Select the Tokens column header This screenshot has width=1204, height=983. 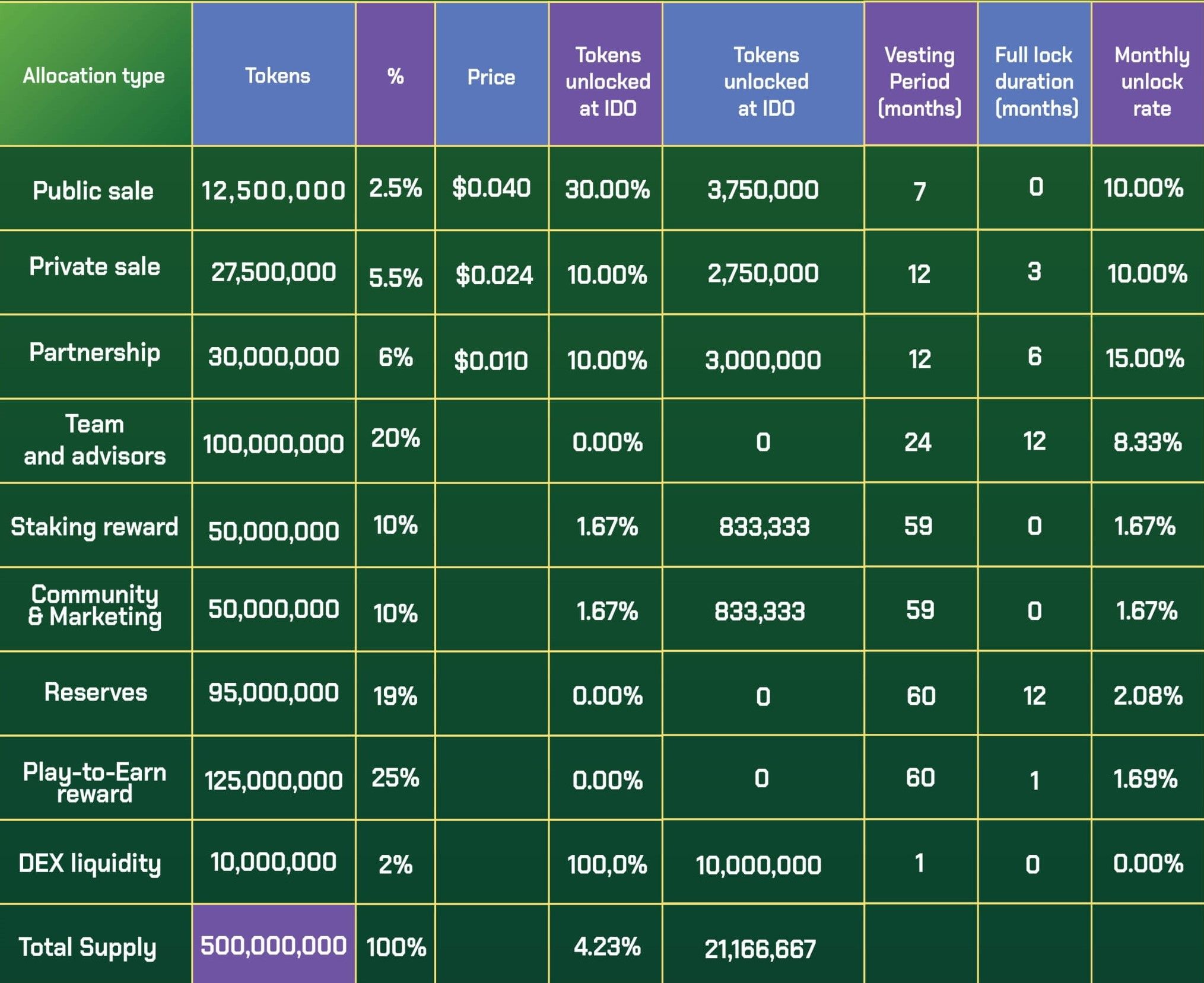[277, 76]
